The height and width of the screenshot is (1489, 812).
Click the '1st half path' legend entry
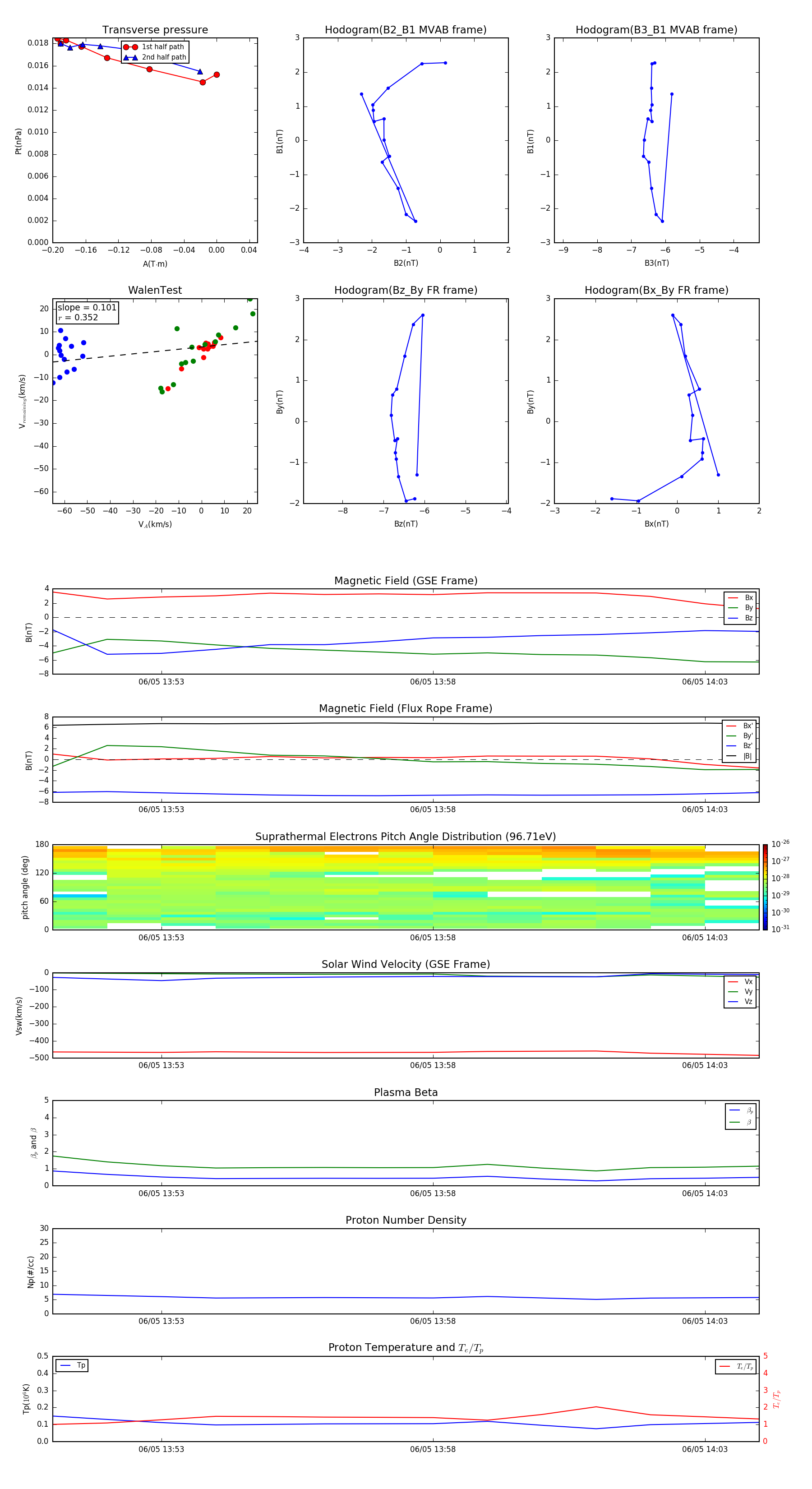[154, 47]
